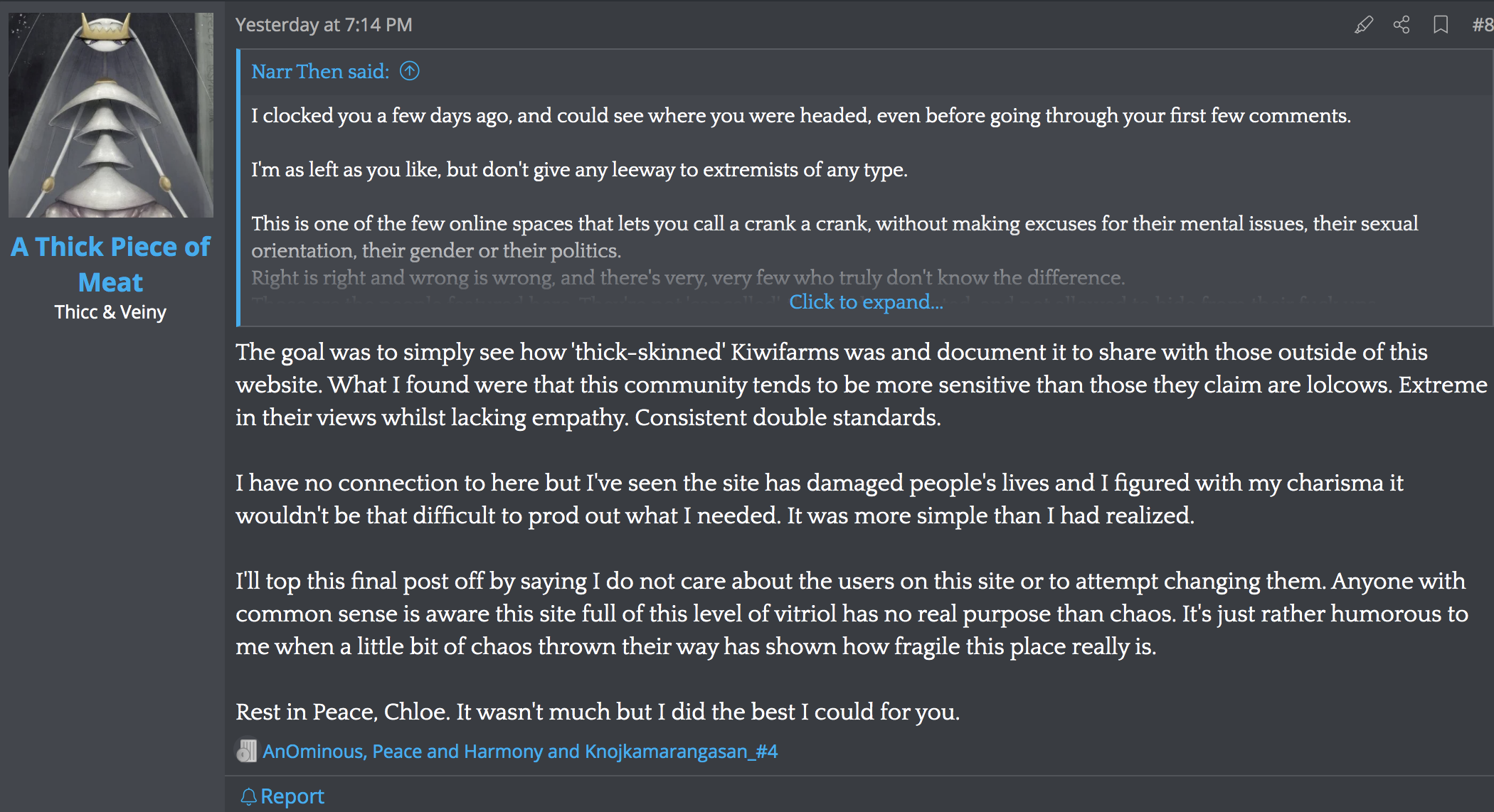
Task: Click the 'Rest in Peace, Chloe' line
Action: tap(598, 711)
